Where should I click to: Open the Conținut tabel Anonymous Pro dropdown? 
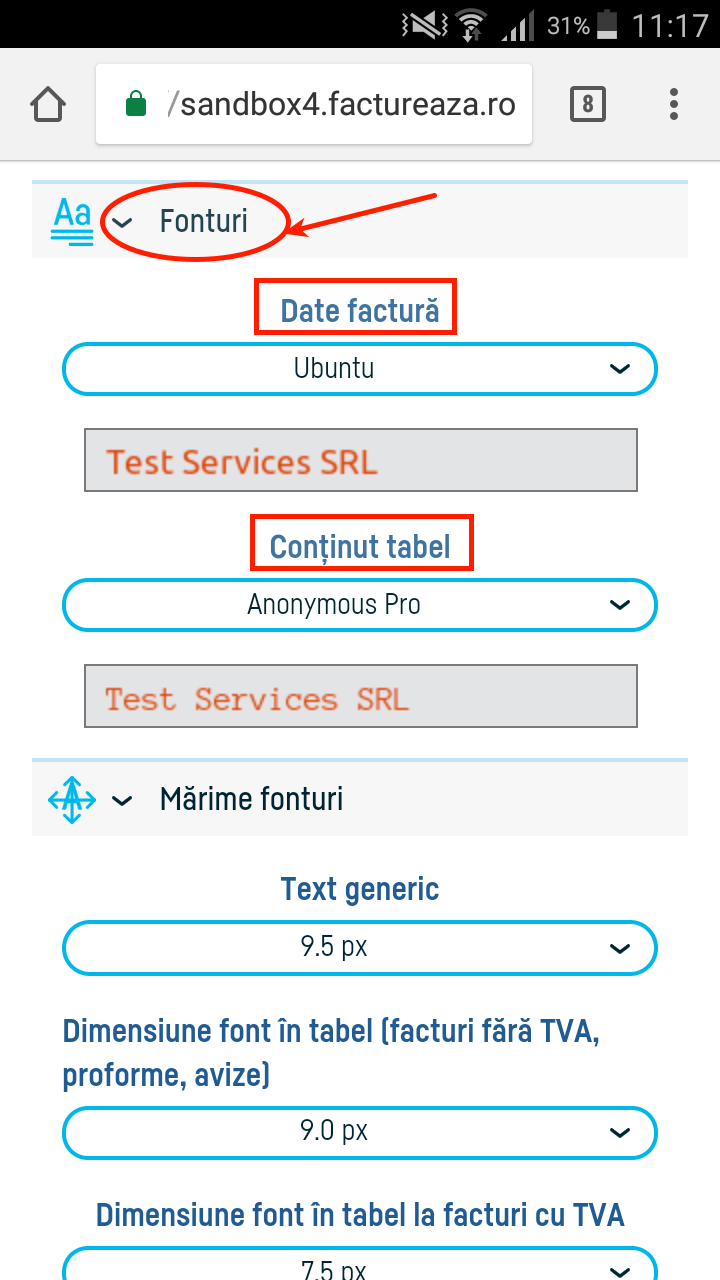pyautogui.click(x=360, y=605)
